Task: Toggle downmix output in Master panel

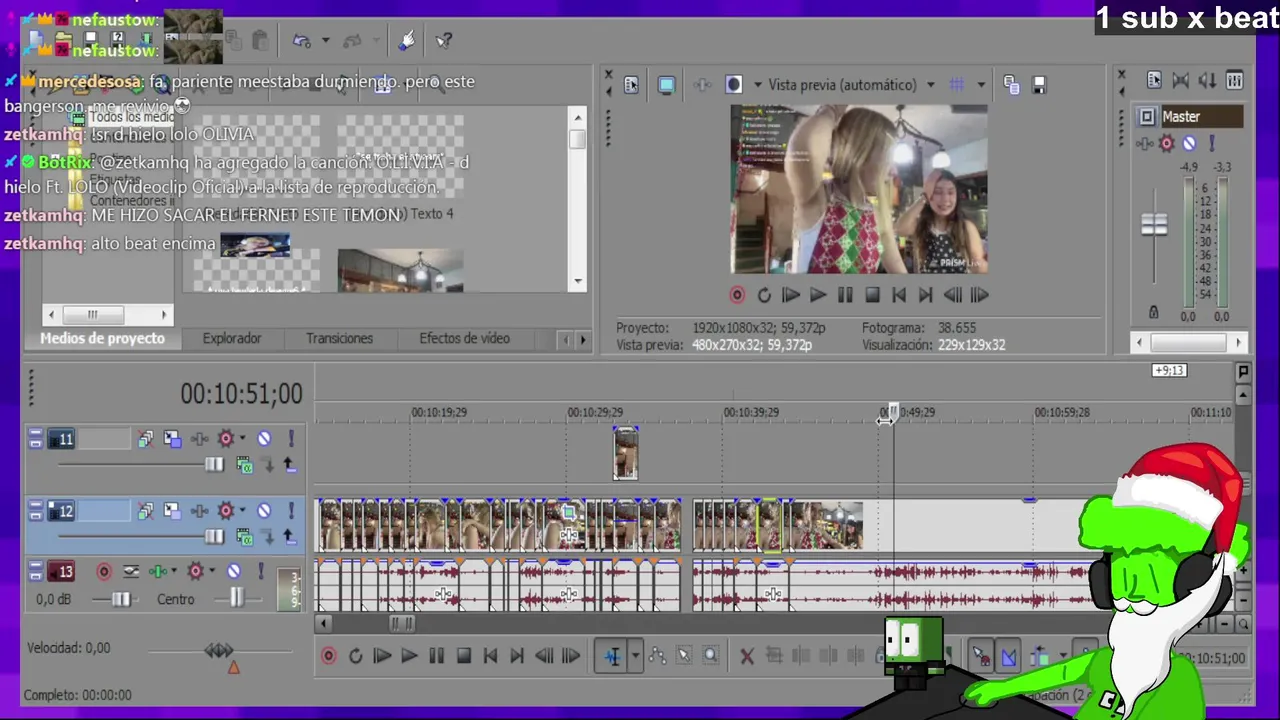Action: coord(1180,80)
